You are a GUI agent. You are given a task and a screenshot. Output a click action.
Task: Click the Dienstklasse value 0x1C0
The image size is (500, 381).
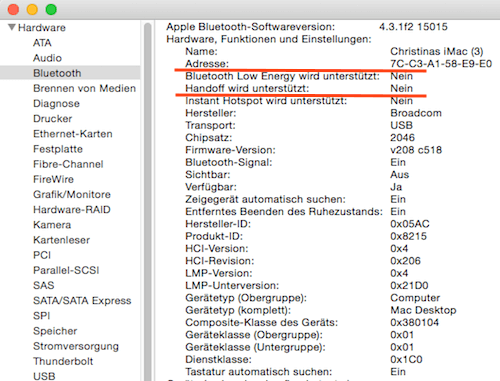pos(406,359)
